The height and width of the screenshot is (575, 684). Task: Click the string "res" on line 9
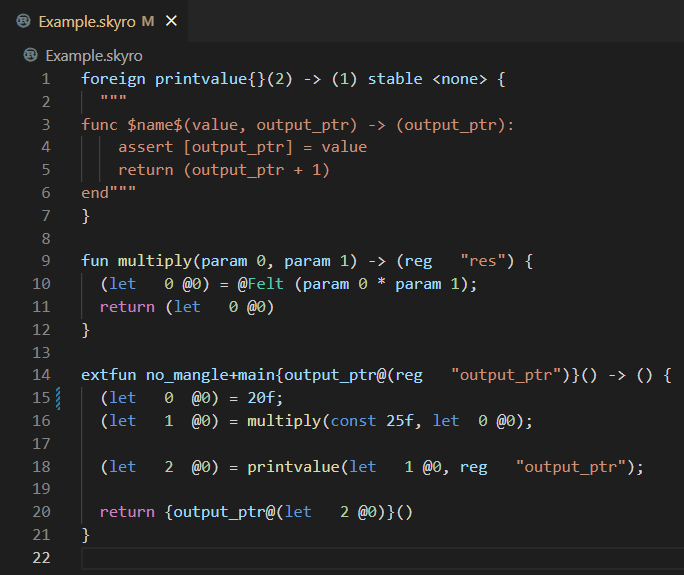(x=482, y=261)
